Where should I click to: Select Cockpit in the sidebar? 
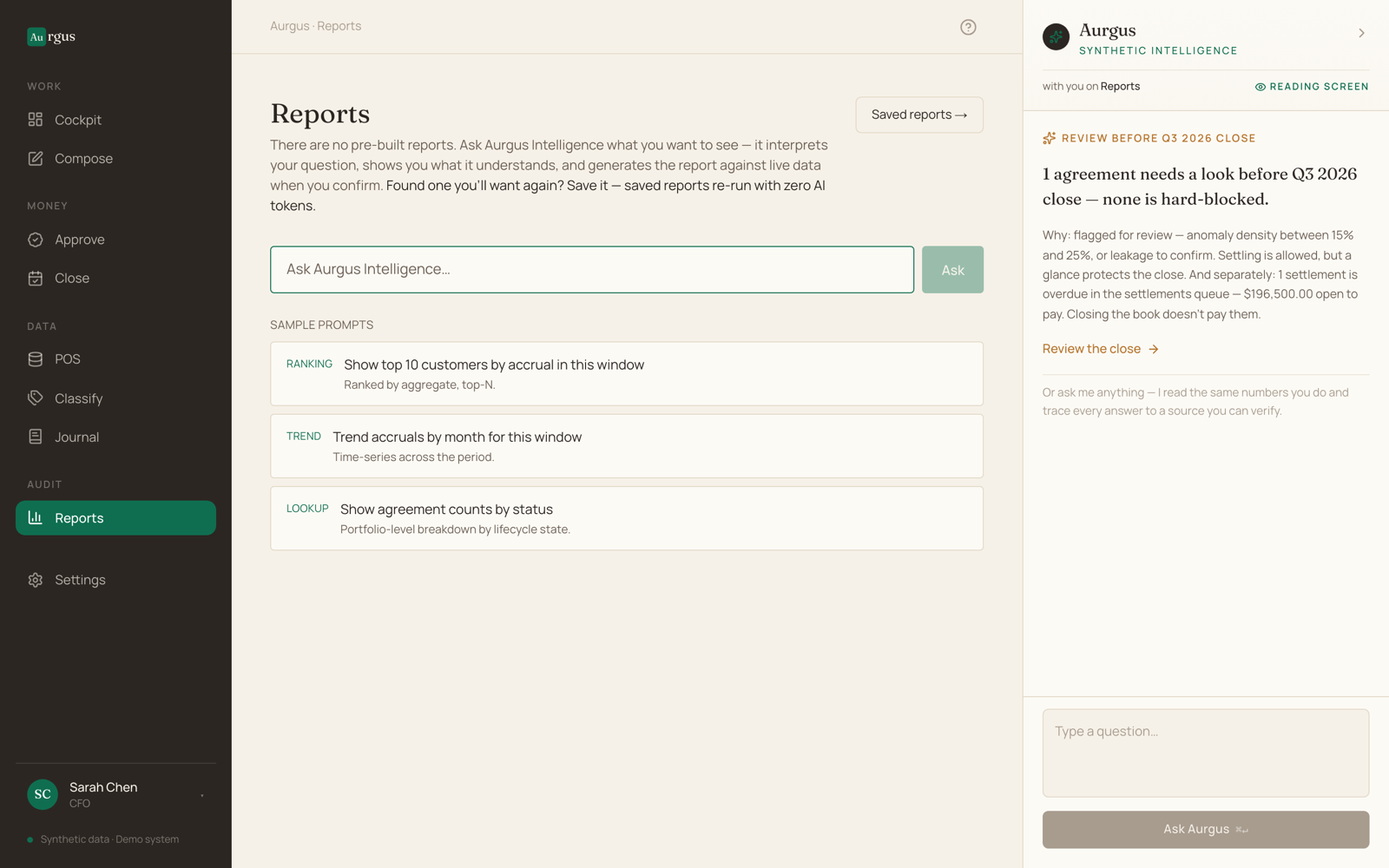click(115, 120)
